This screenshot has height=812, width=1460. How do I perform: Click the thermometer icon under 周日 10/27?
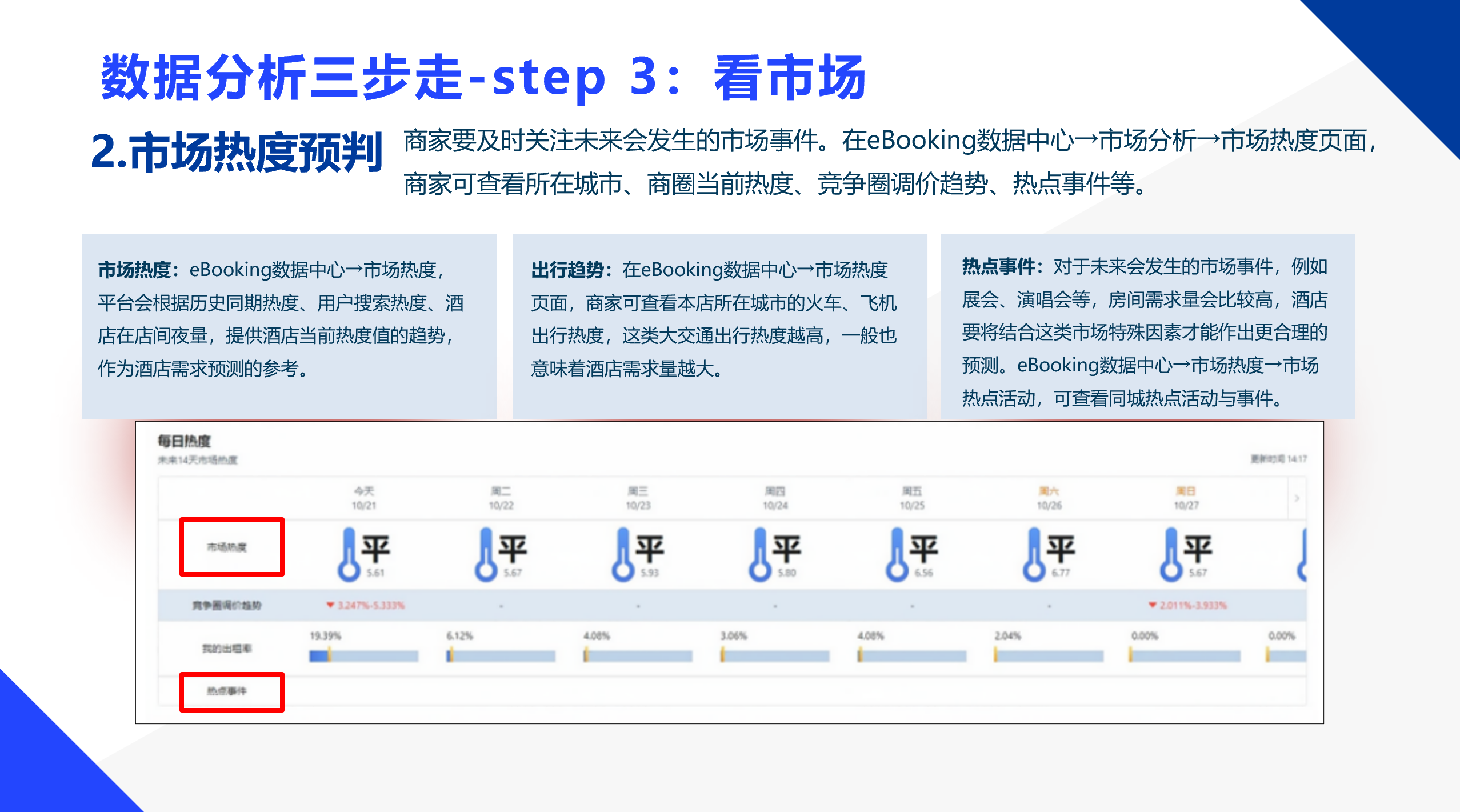pyautogui.click(x=1170, y=554)
